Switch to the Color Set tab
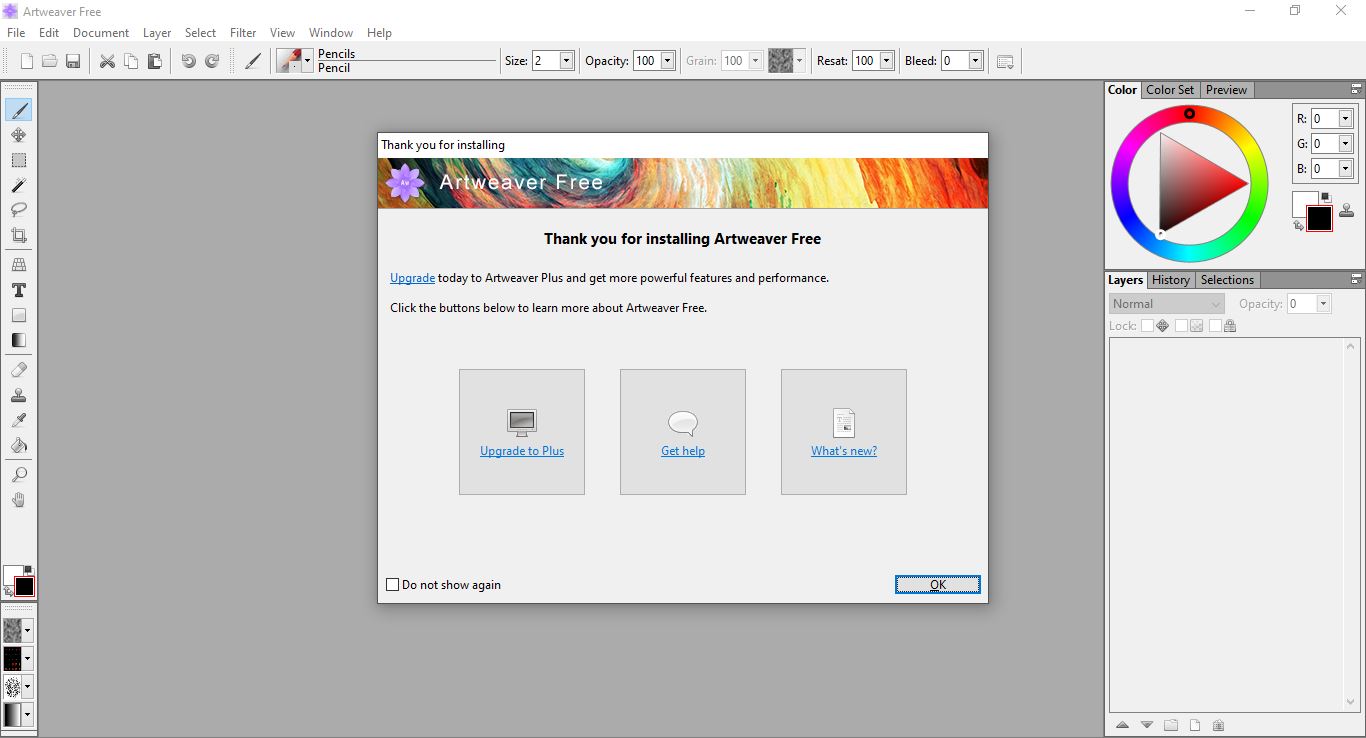Image resolution: width=1366 pixels, height=738 pixels. pyautogui.click(x=1170, y=90)
